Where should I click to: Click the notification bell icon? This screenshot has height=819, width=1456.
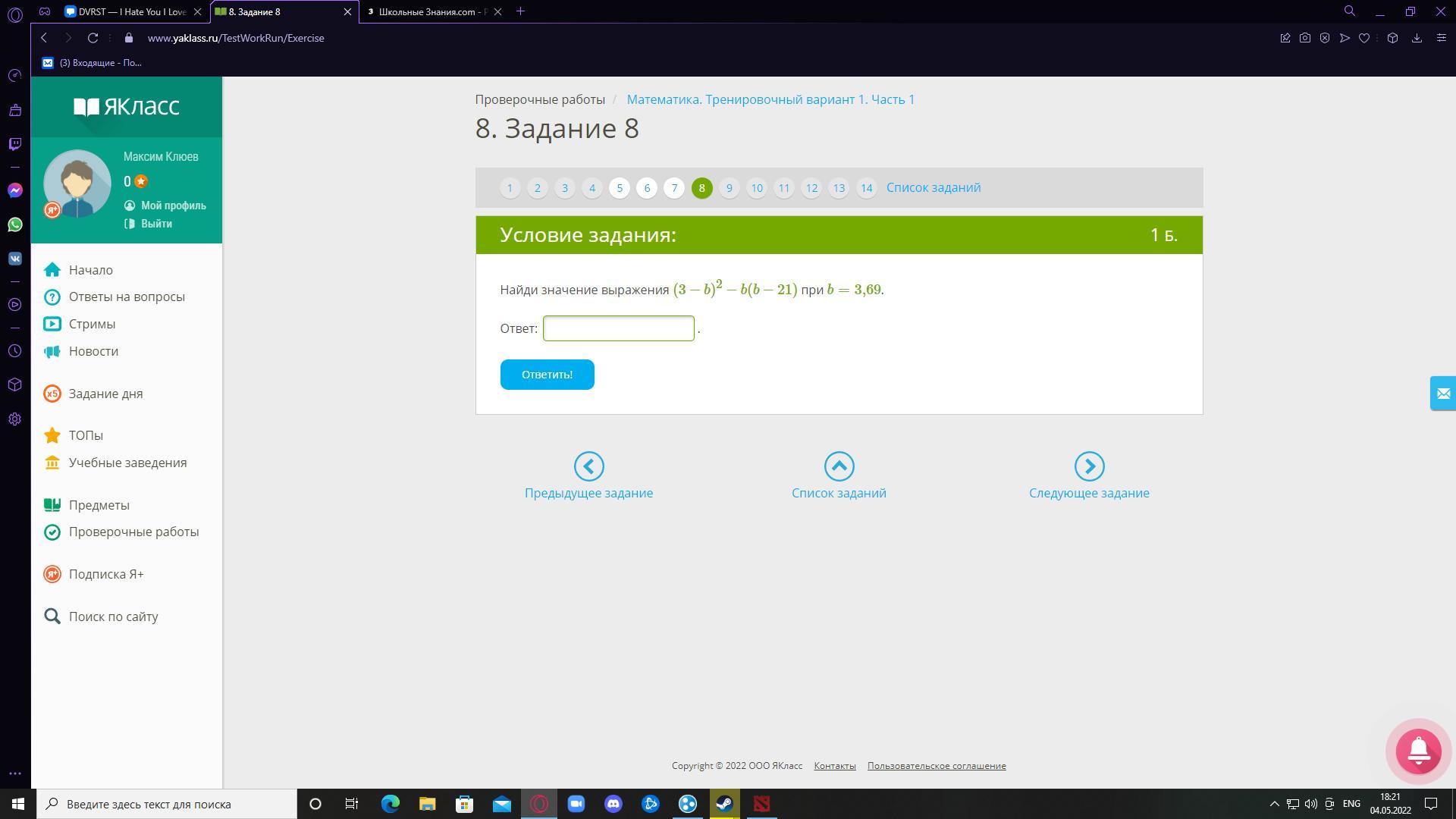(1418, 751)
